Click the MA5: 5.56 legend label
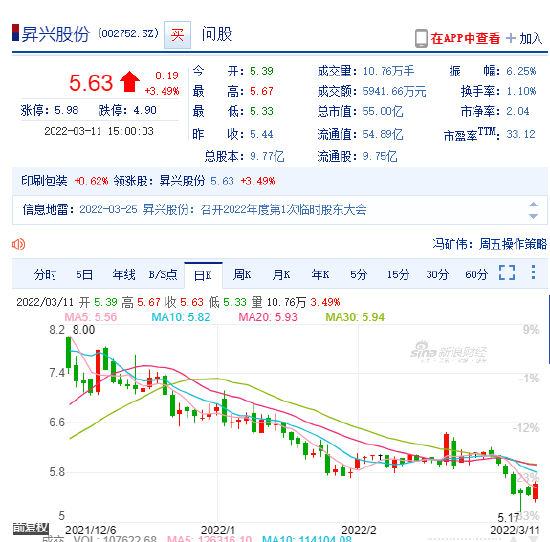 click(x=90, y=317)
